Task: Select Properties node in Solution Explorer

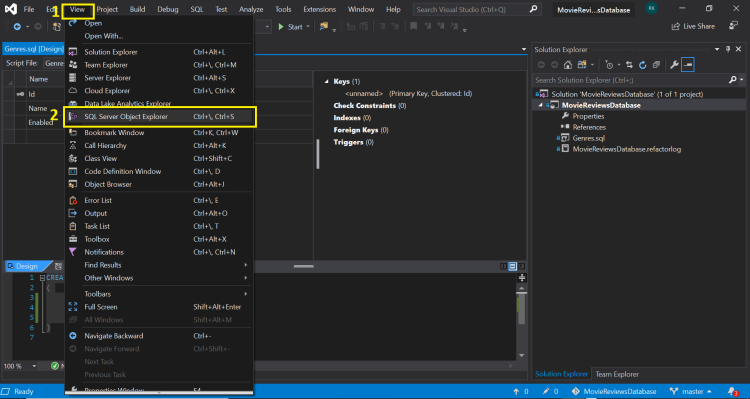Action: tap(588, 116)
